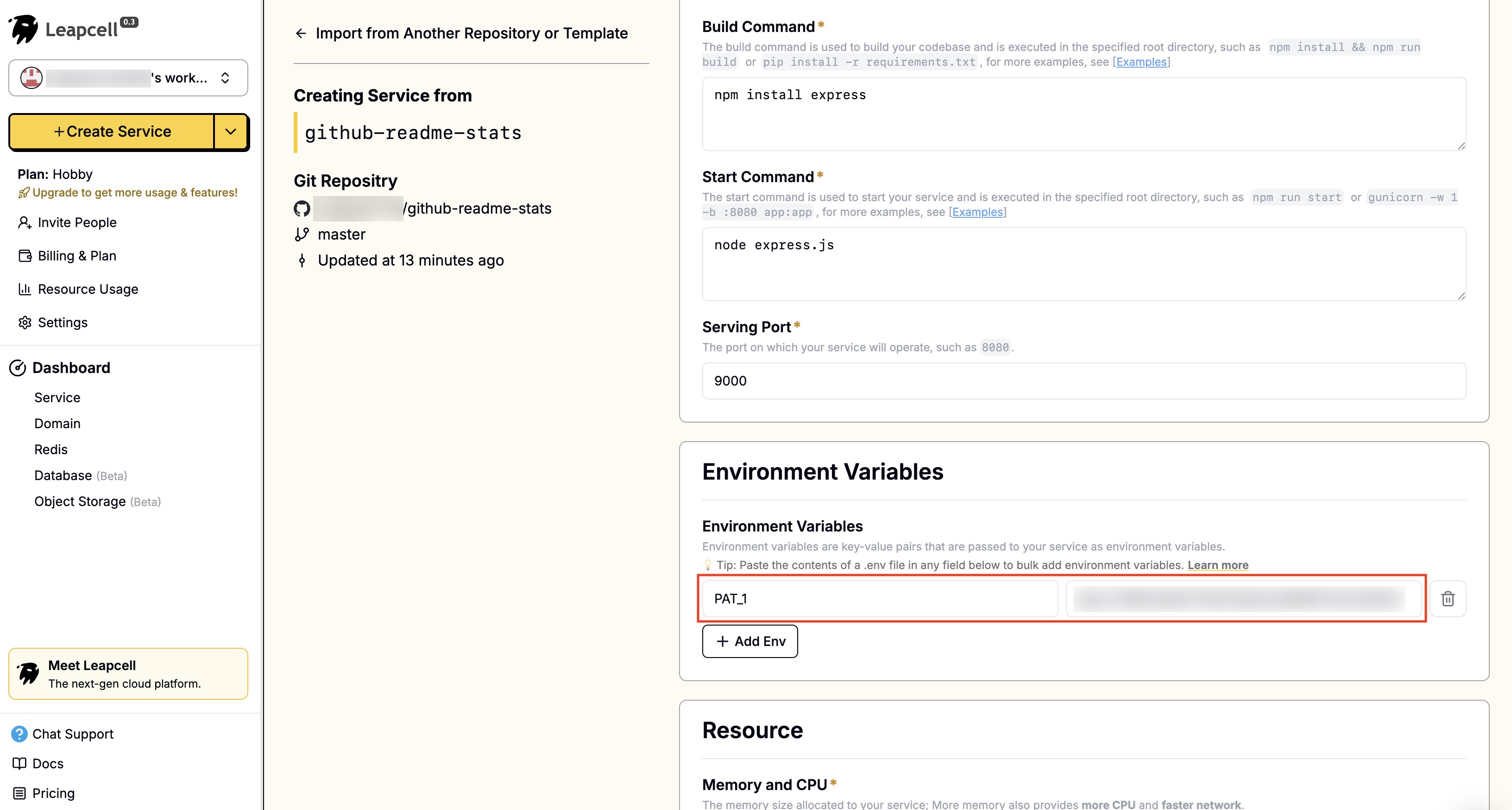
Task: Focus the Start Command text area
Action: coord(1084,264)
